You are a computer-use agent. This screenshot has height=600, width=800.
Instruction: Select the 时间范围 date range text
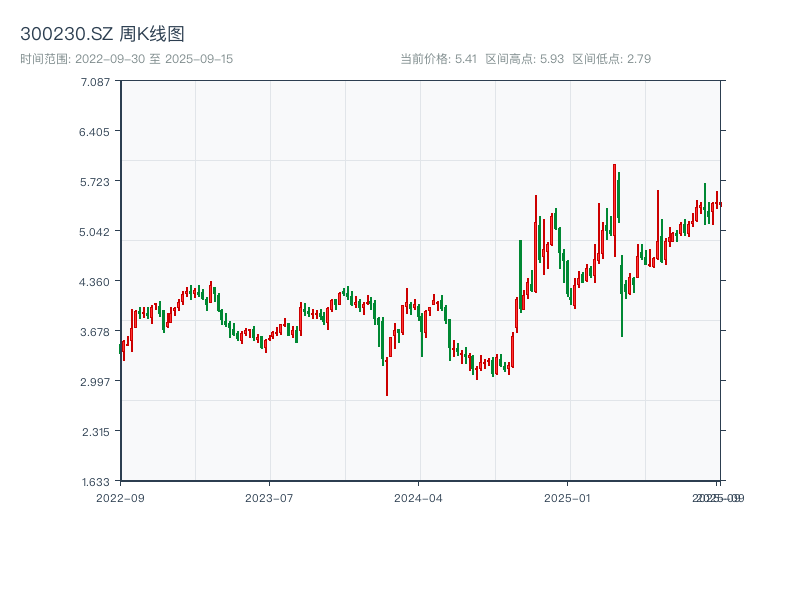coord(127,59)
